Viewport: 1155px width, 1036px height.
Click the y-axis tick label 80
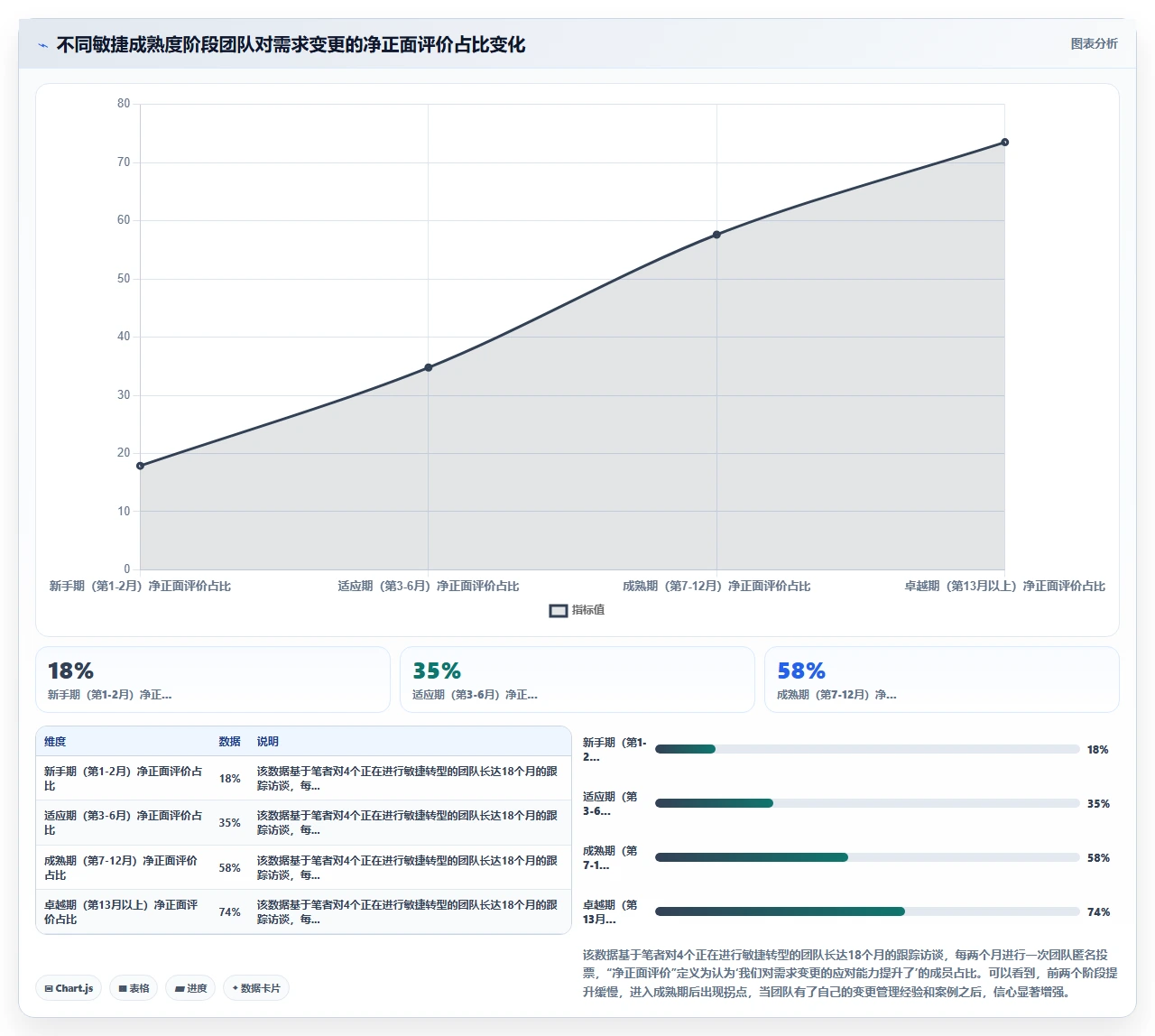point(124,104)
